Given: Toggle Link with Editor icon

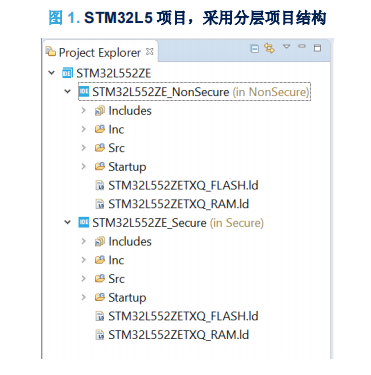Looking at the screenshot, I should pos(269,48).
